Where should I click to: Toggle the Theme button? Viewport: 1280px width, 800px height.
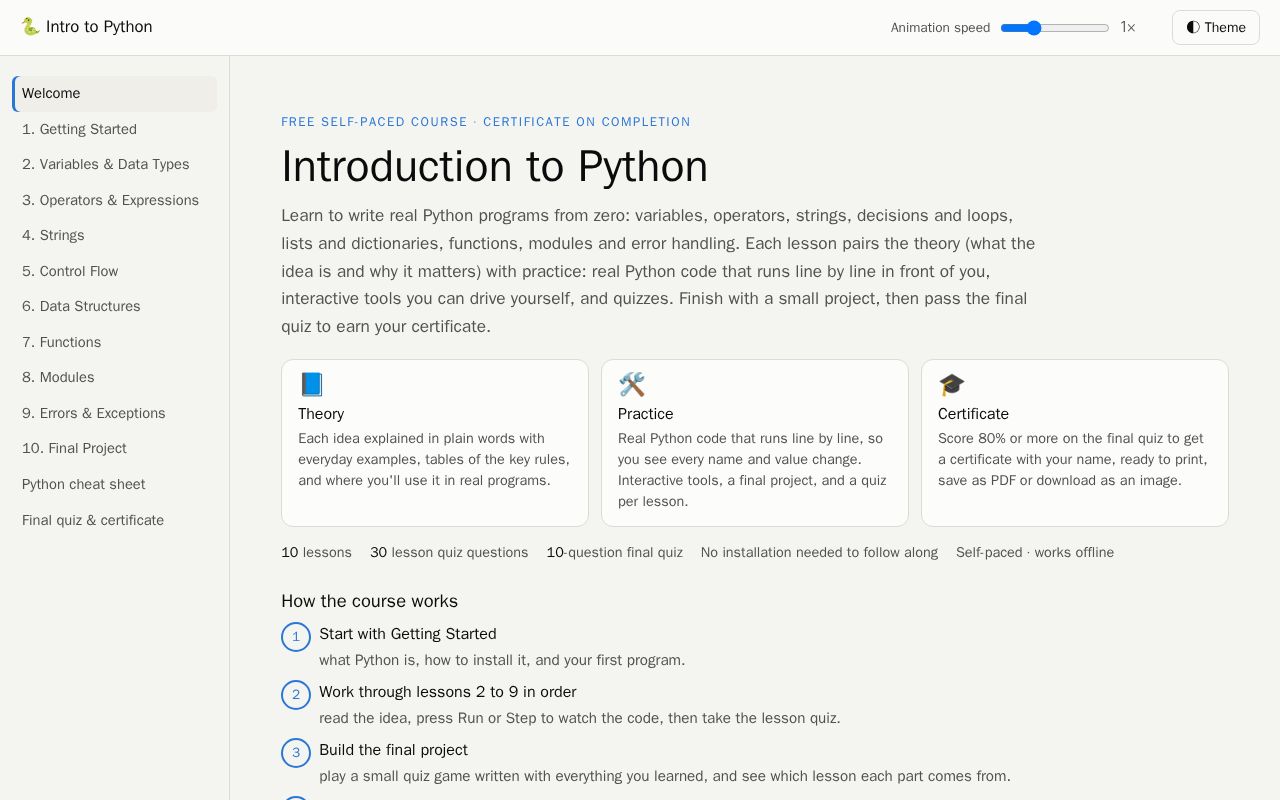[x=1216, y=28]
